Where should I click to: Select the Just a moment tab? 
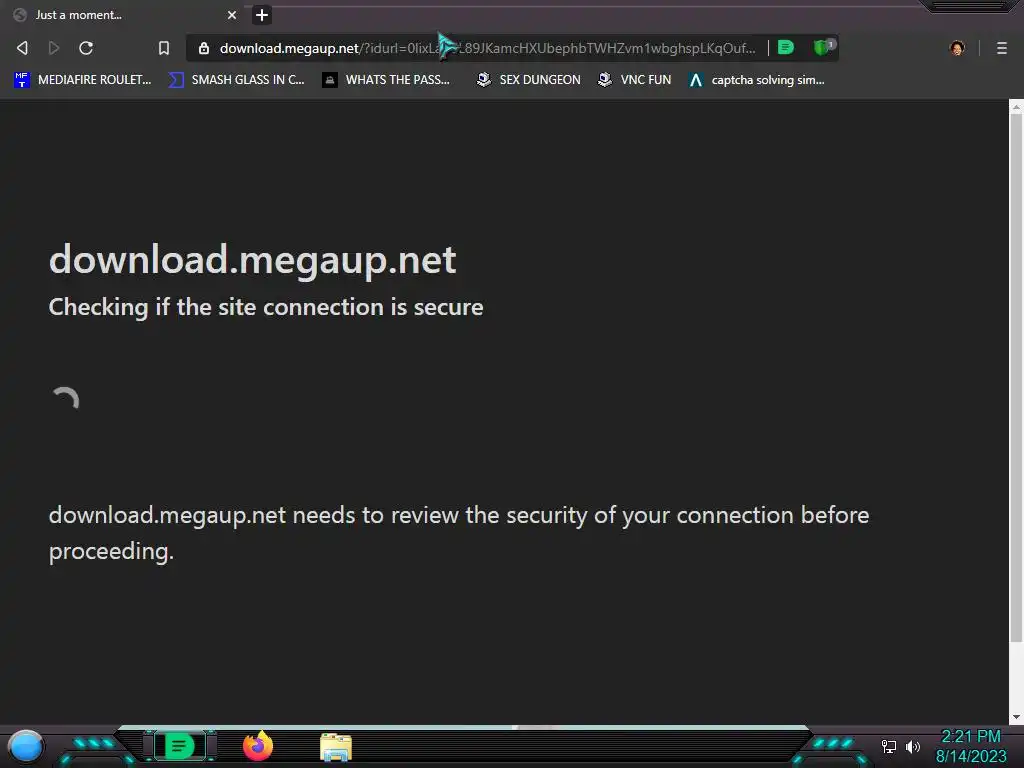point(124,15)
